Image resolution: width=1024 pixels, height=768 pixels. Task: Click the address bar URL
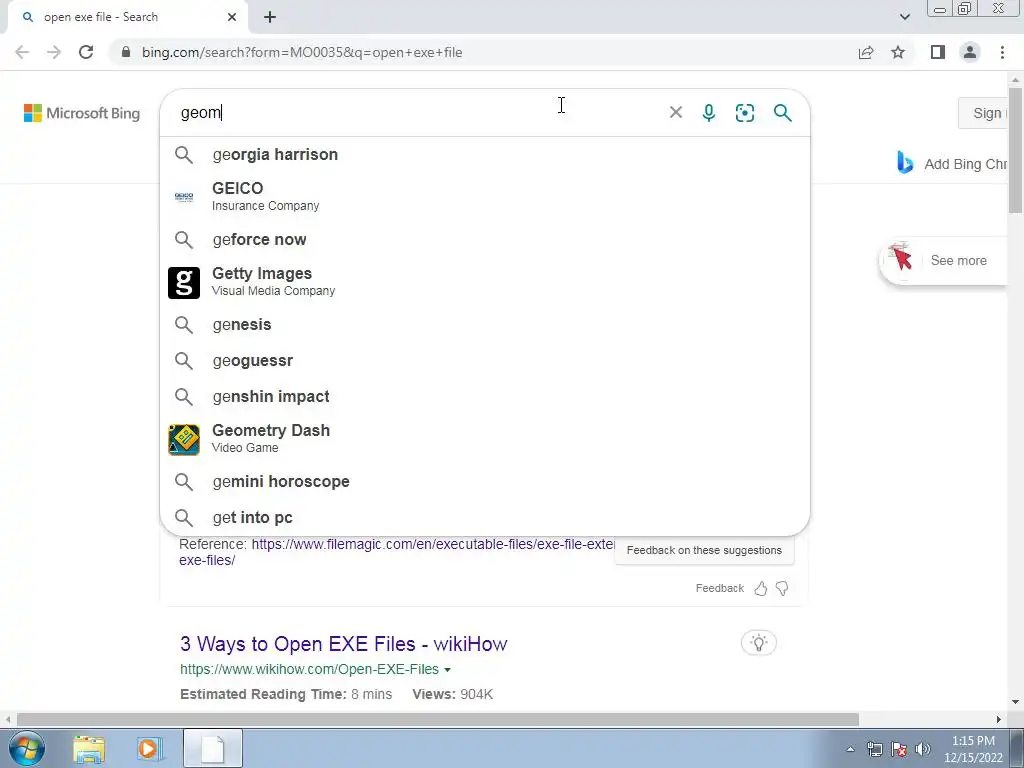[302, 52]
